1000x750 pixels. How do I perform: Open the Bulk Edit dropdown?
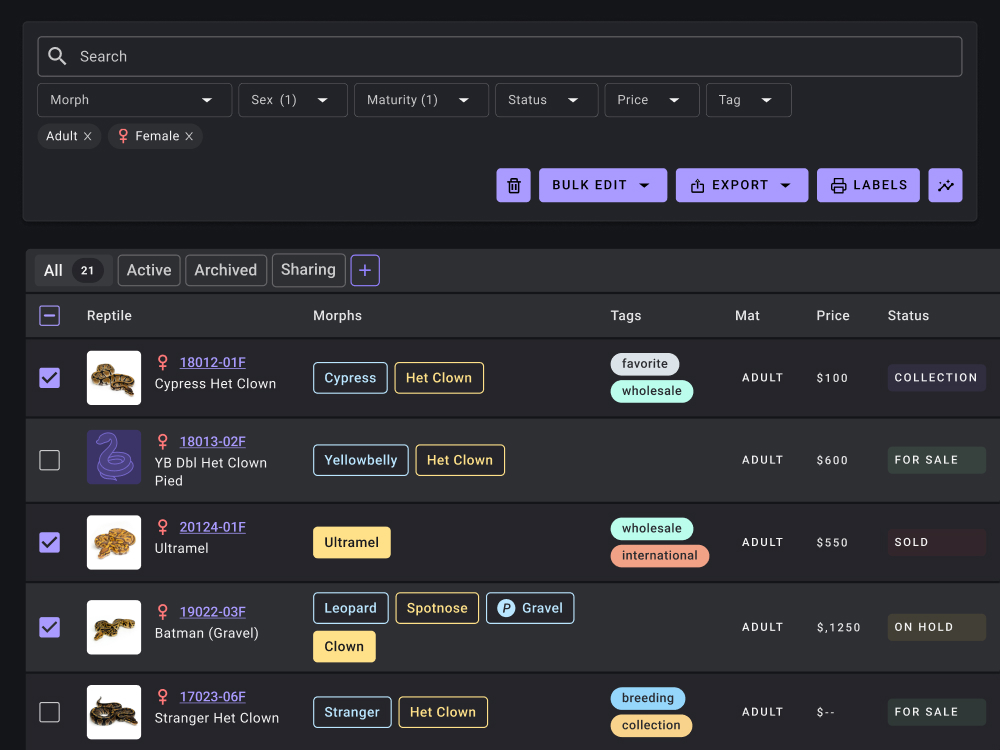click(602, 185)
